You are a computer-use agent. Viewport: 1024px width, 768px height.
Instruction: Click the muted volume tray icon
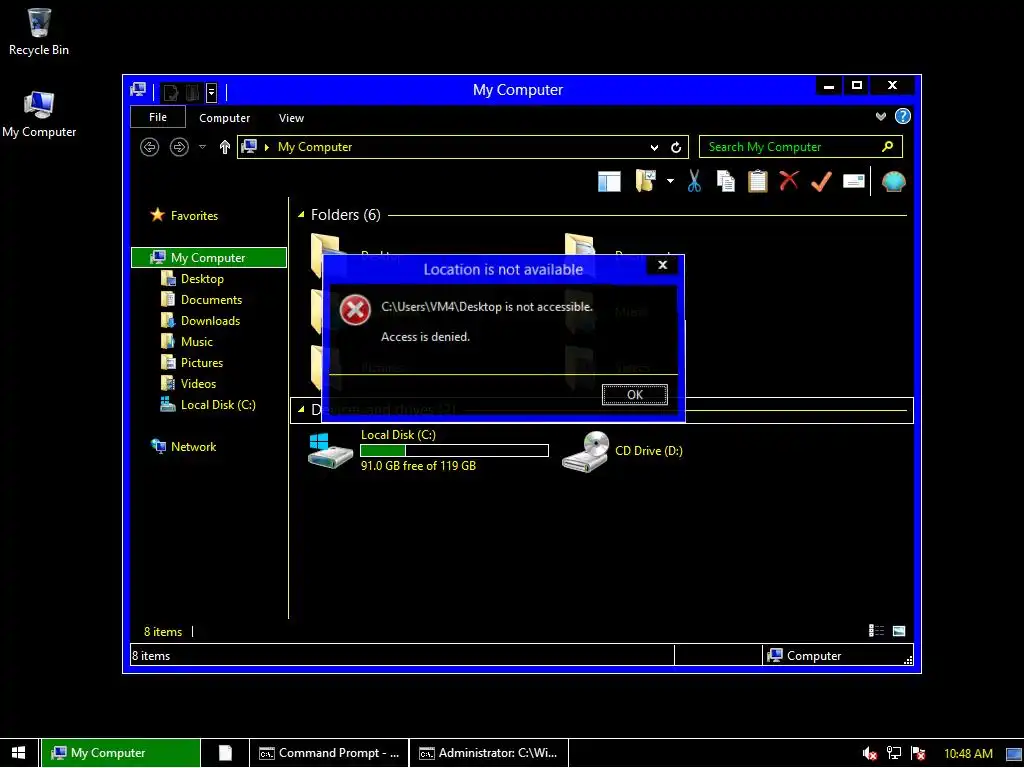click(869, 754)
